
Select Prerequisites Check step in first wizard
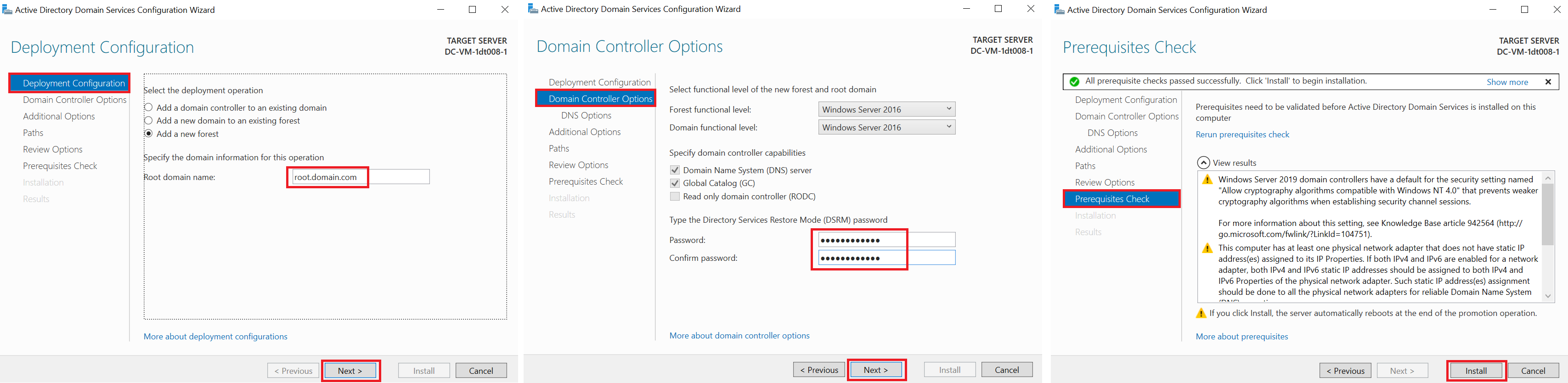[x=60, y=166]
